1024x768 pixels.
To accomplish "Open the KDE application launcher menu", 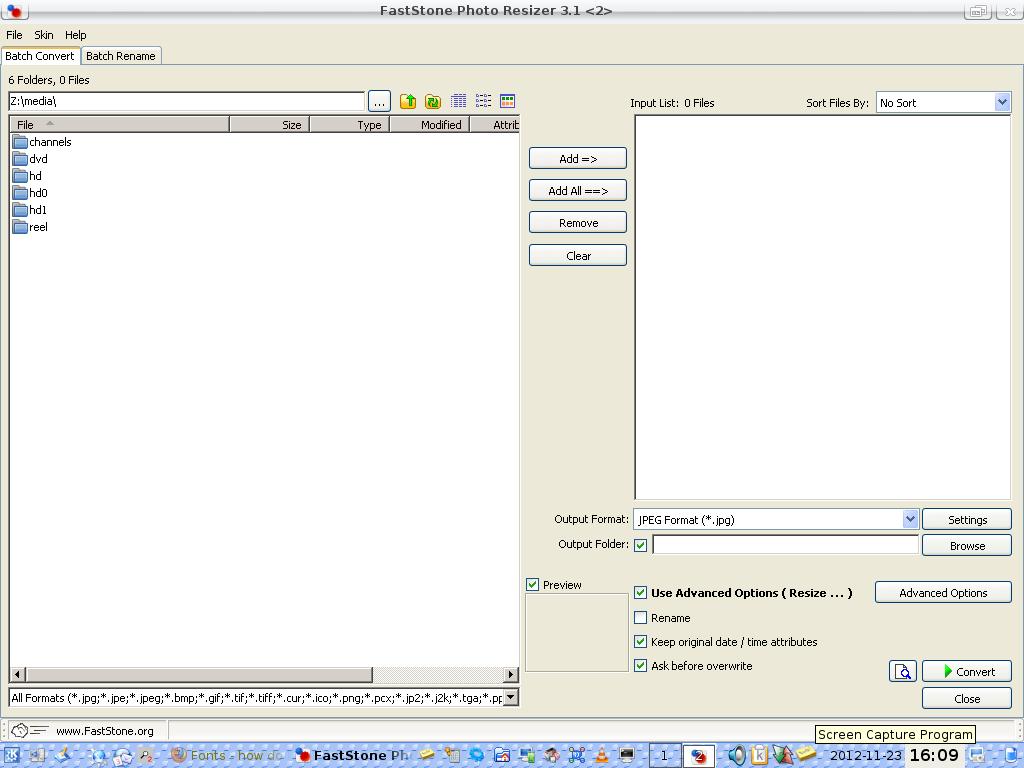I will [x=12, y=756].
